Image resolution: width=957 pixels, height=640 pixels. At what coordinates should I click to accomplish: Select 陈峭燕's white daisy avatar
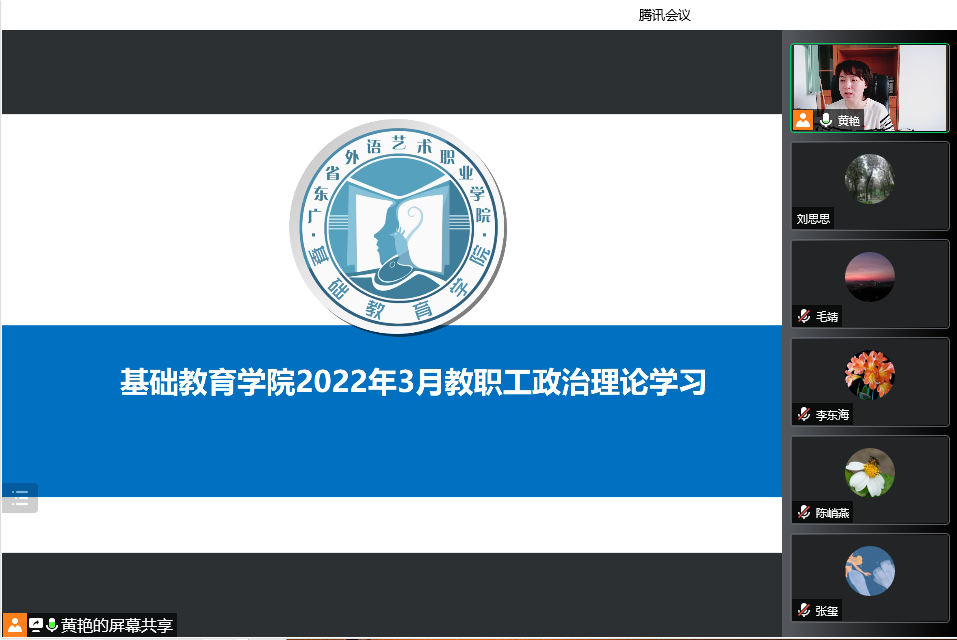point(870,473)
